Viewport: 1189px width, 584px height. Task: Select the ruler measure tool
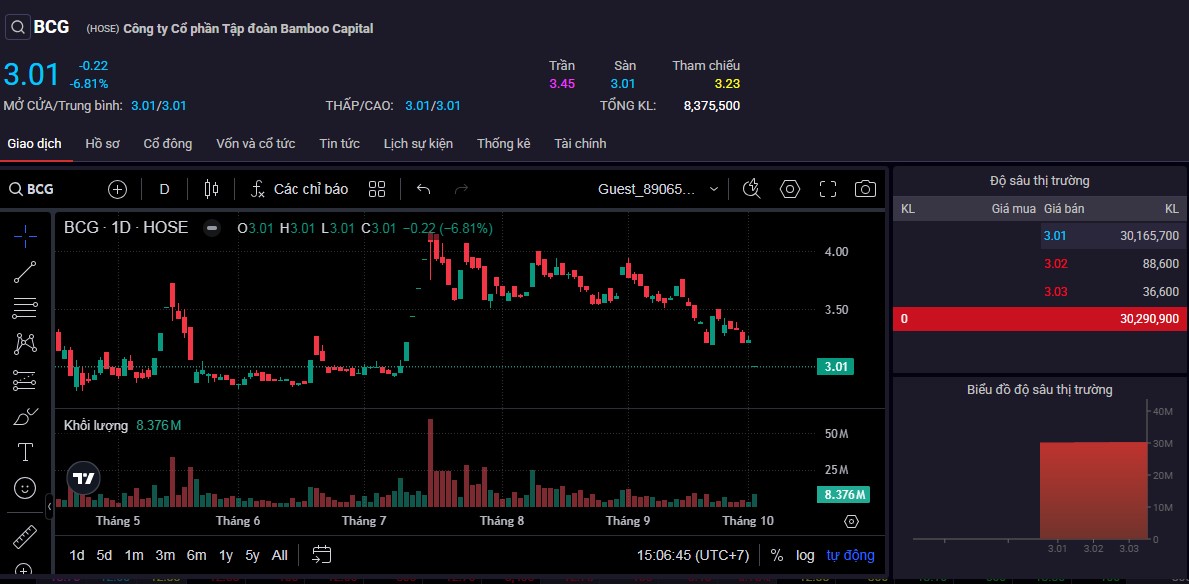(25, 537)
